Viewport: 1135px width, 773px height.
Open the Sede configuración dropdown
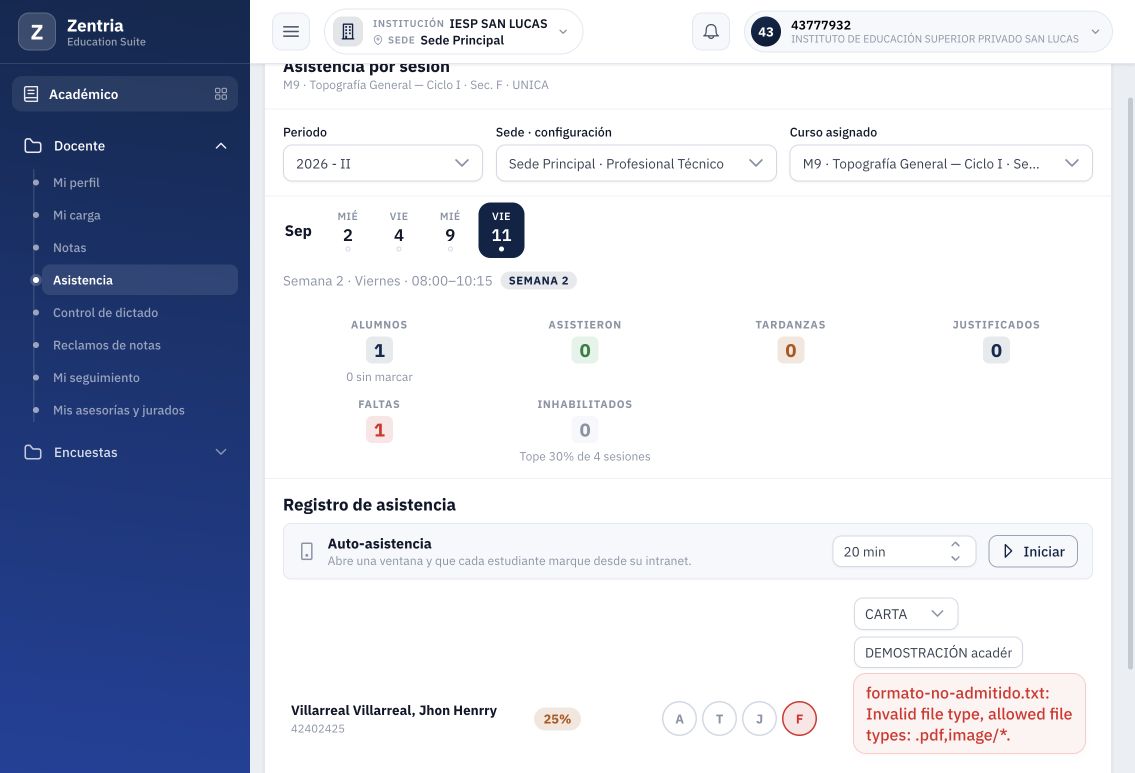636,164
